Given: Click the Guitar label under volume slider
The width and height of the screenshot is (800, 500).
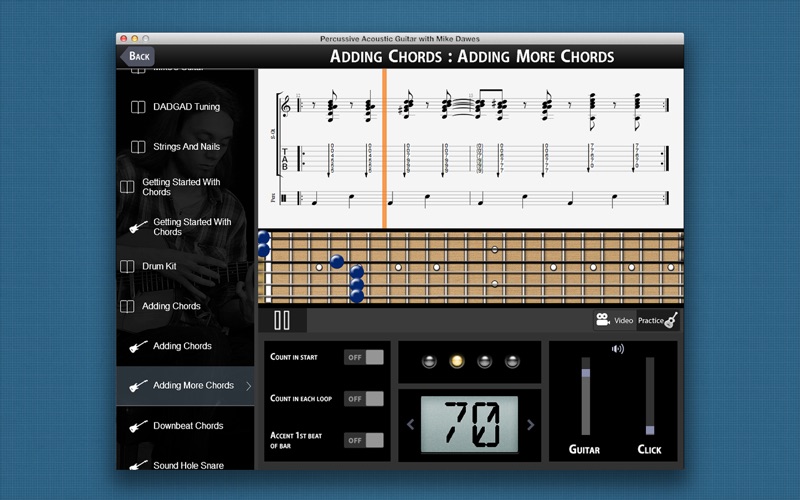Looking at the screenshot, I should (x=585, y=449).
